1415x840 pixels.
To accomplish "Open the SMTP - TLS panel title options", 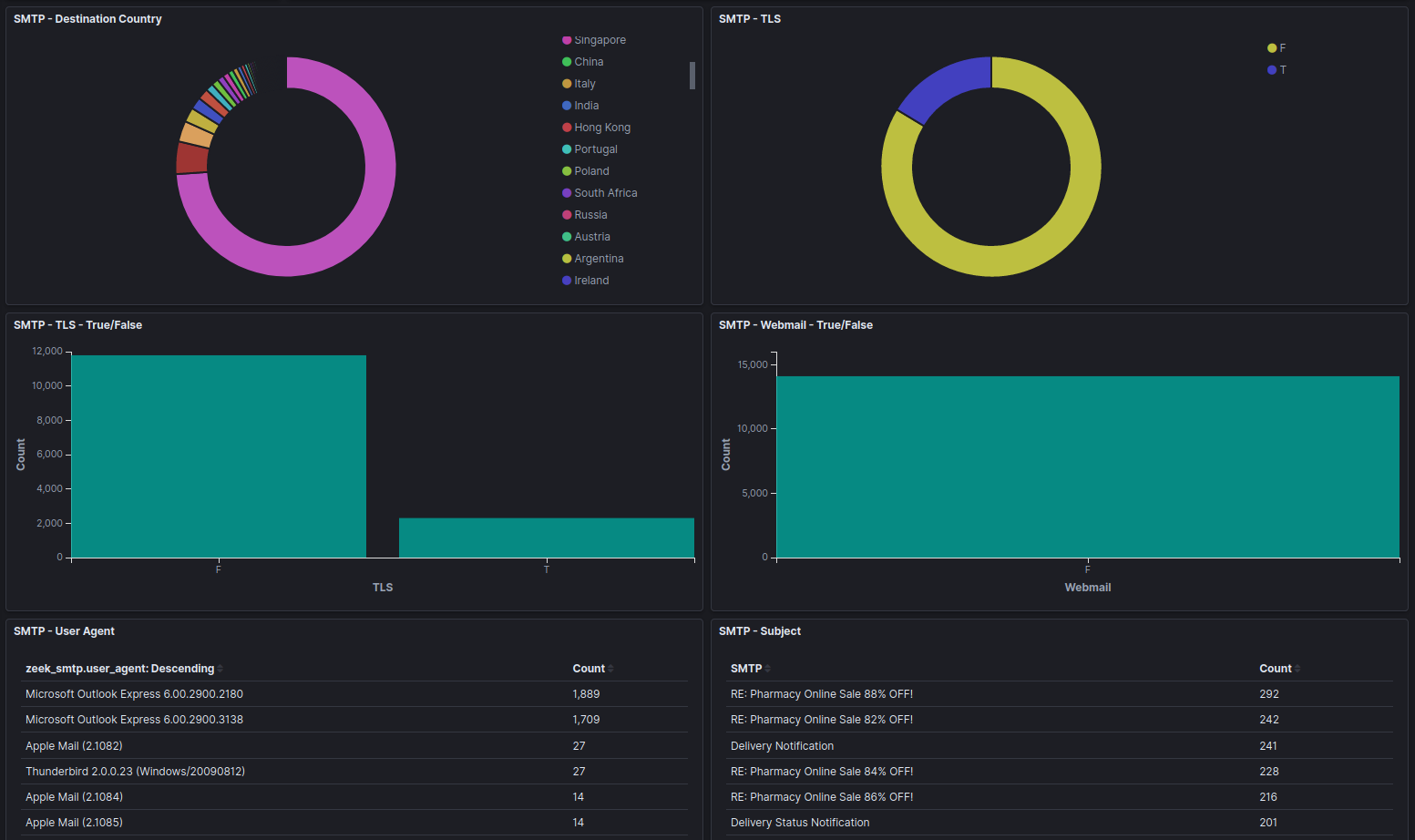I will coord(749,18).
